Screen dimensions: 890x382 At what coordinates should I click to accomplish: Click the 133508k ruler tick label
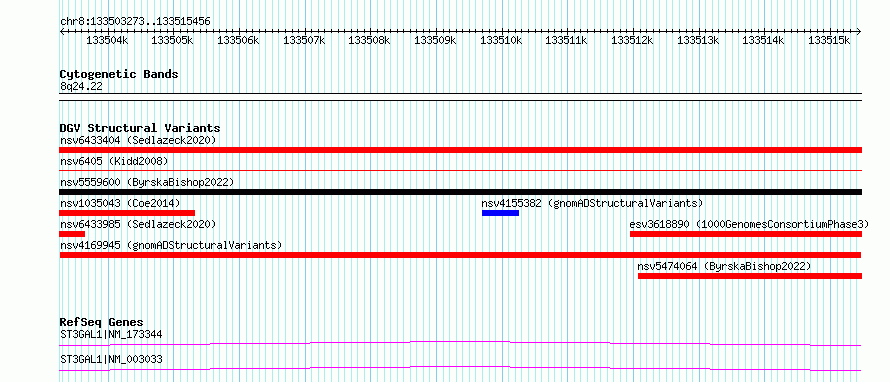pos(370,40)
